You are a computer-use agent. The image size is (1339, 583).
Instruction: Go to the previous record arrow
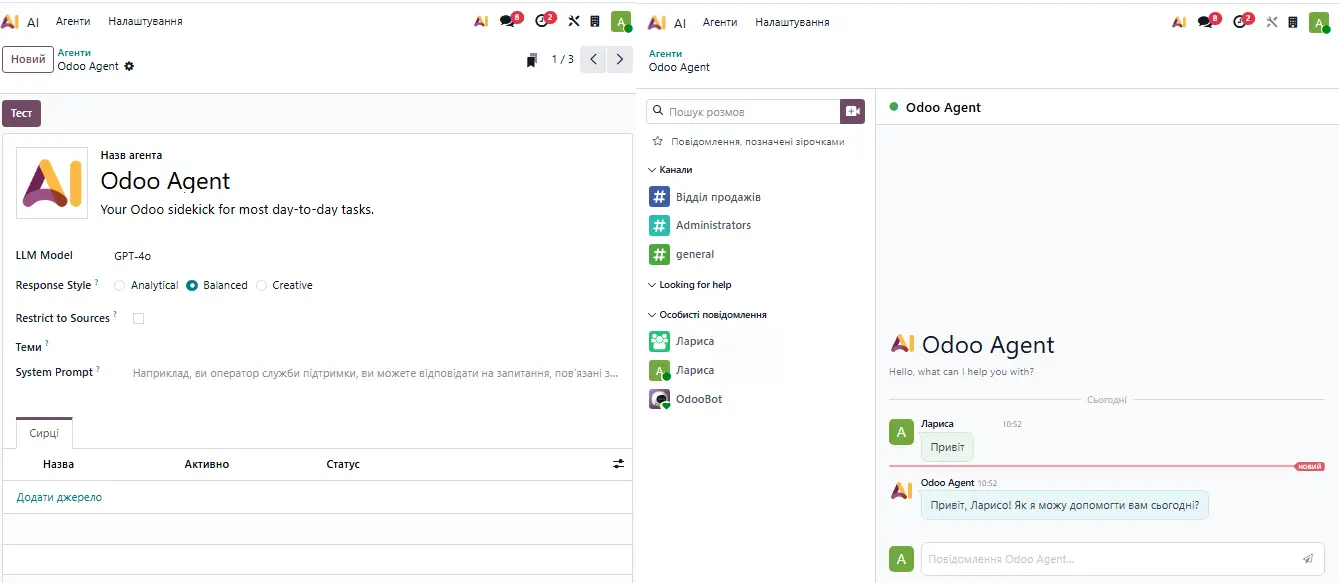(x=594, y=59)
